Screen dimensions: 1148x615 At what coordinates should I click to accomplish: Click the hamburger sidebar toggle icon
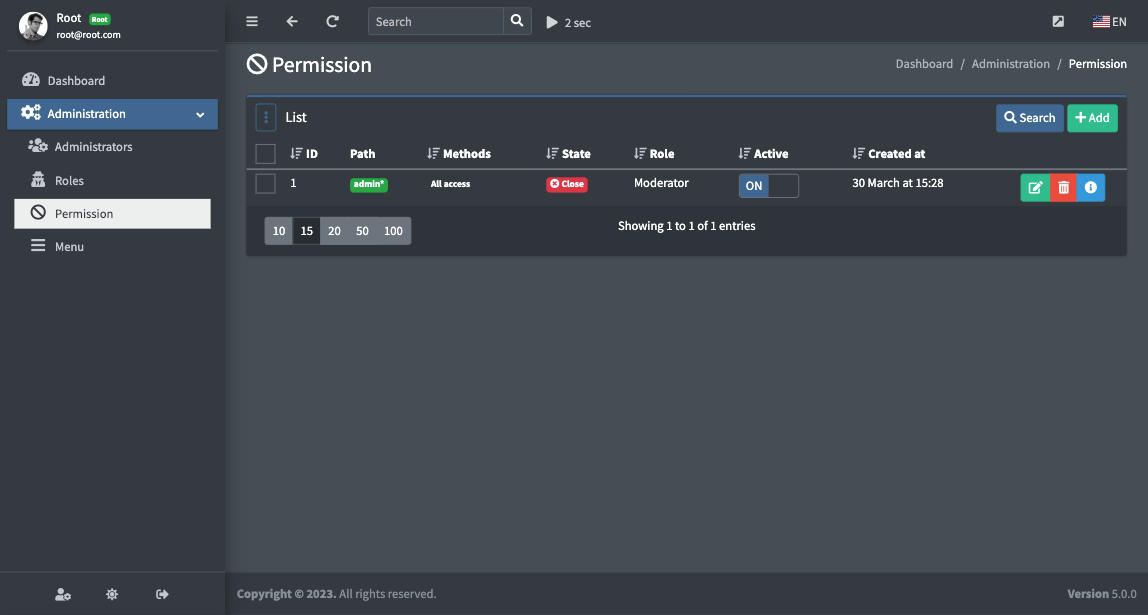(252, 21)
